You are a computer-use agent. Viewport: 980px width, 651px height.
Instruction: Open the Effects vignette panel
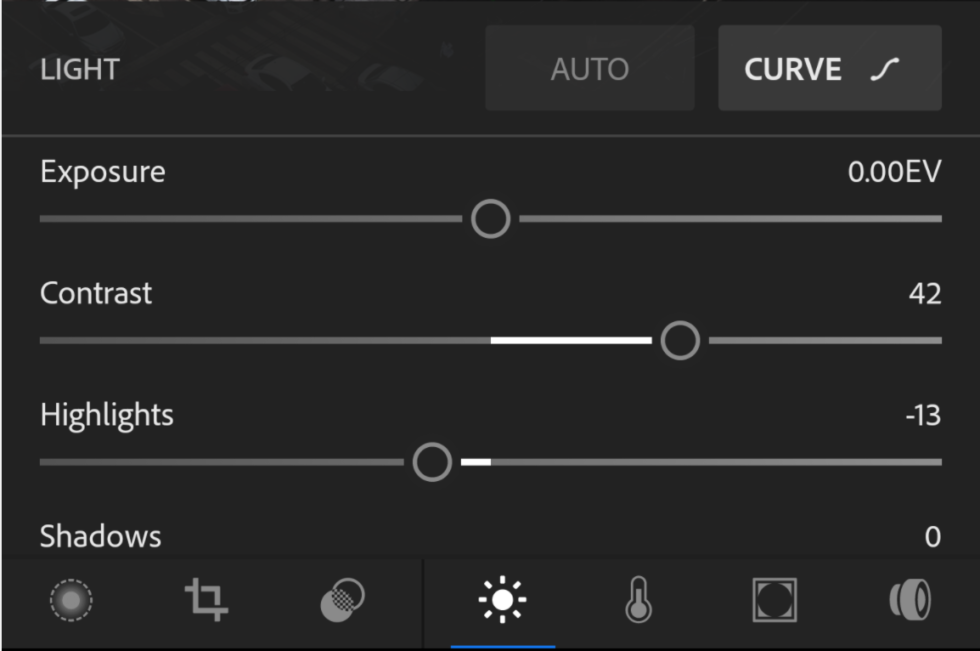click(774, 600)
